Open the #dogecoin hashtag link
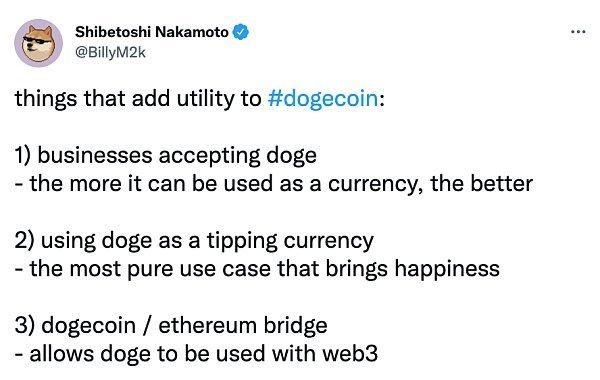 [323, 98]
